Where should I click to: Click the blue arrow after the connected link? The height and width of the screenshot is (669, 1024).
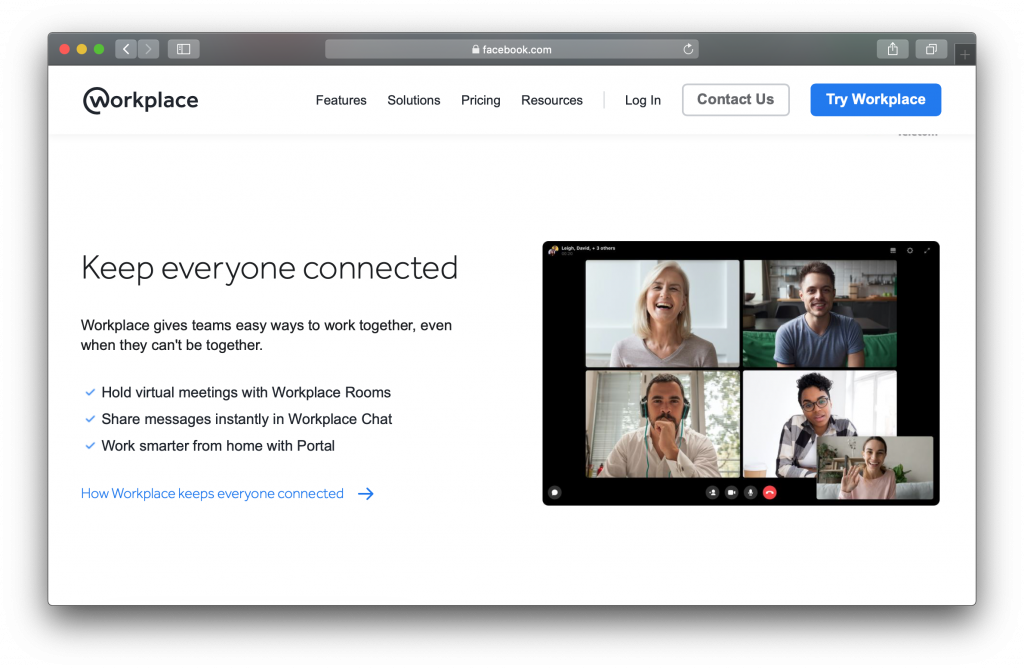click(x=366, y=494)
